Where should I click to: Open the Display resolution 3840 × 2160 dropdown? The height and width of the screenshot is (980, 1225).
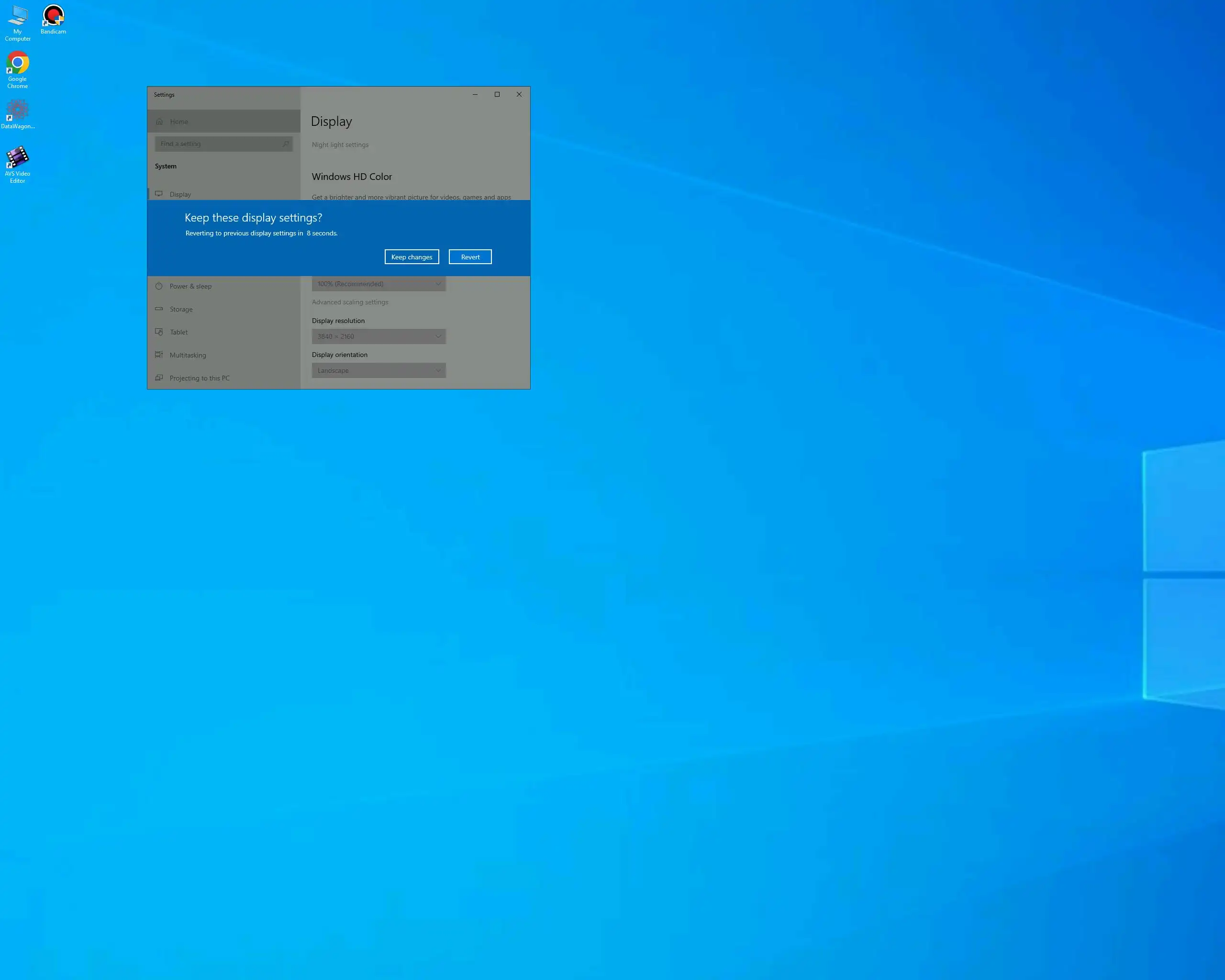(379, 336)
